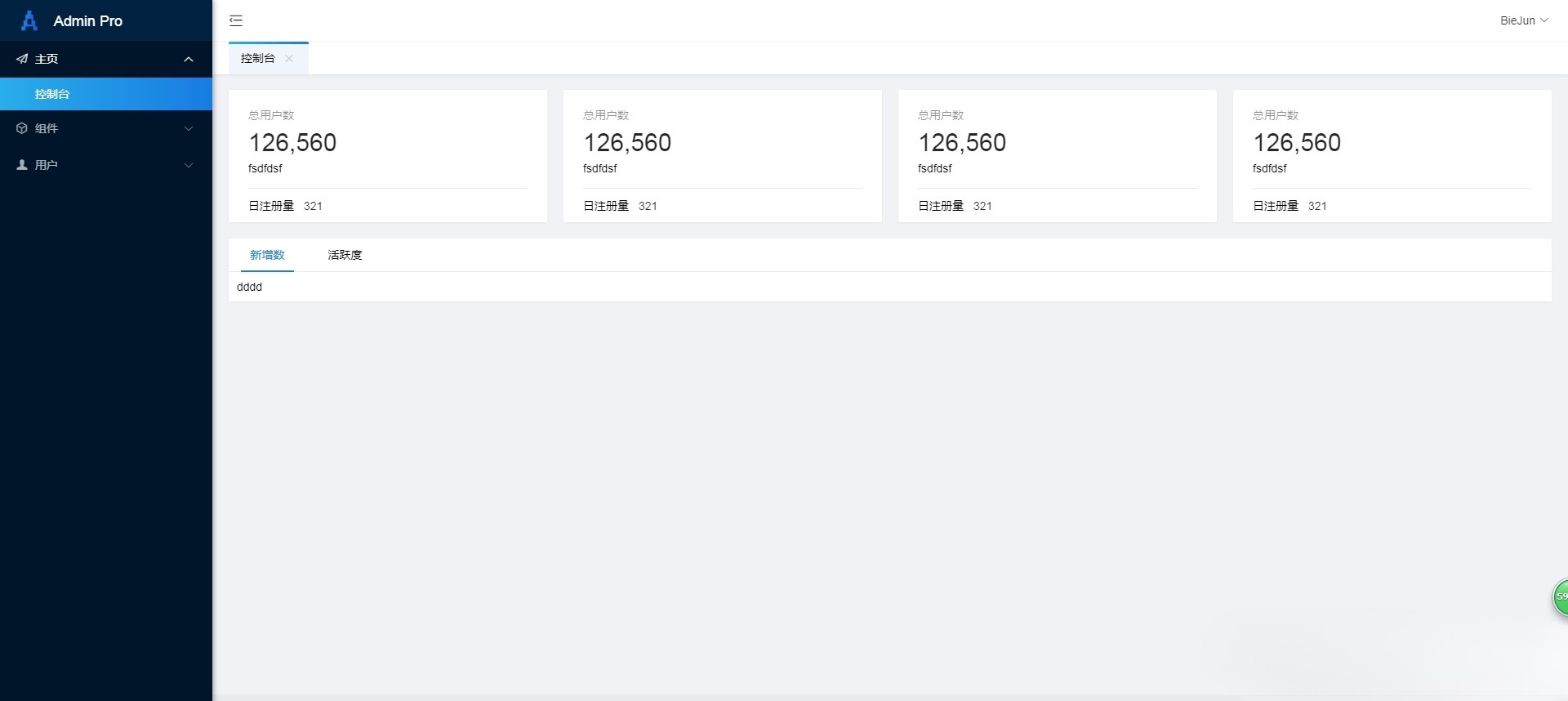Click the 126,560 figure on the second card
The width and height of the screenshot is (1568, 701).
(626, 142)
